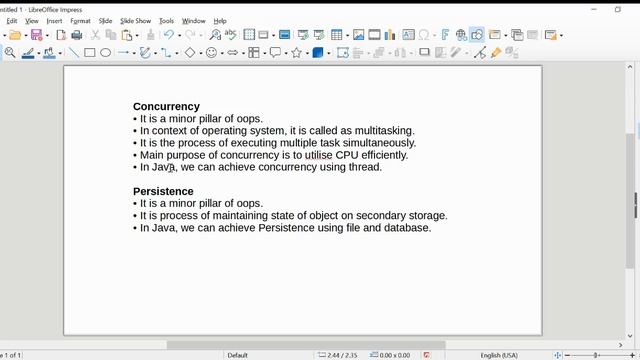Insert a chart
This screenshot has width=640, height=360.
[x=390, y=35]
